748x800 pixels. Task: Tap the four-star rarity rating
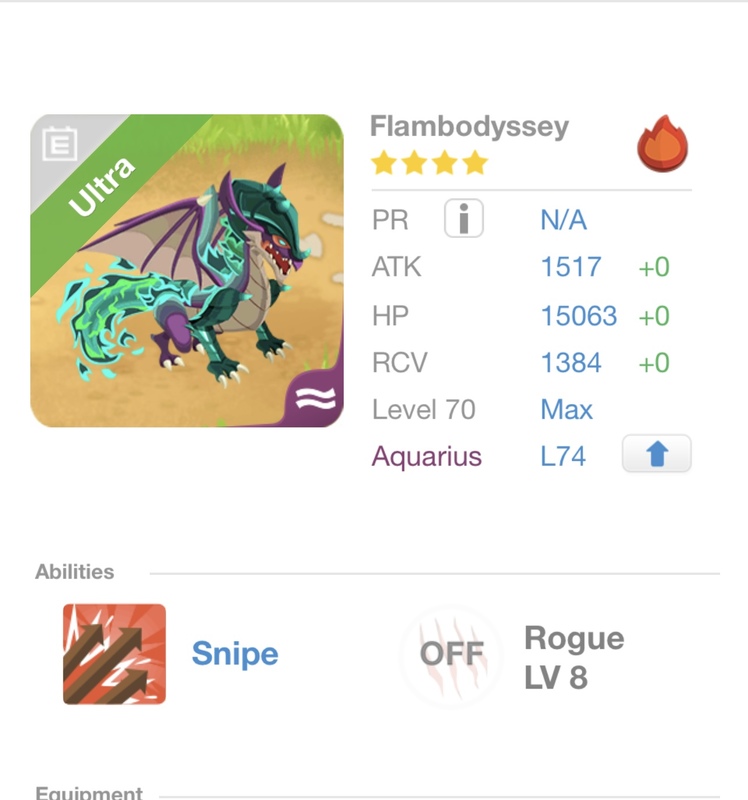point(429,163)
